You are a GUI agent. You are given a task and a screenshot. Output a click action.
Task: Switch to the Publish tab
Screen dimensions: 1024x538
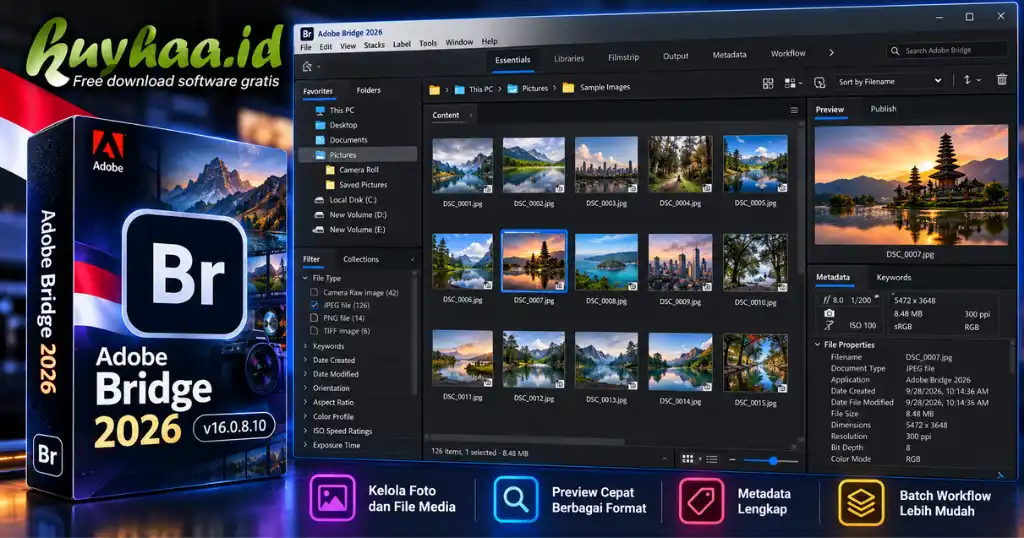pos(883,109)
